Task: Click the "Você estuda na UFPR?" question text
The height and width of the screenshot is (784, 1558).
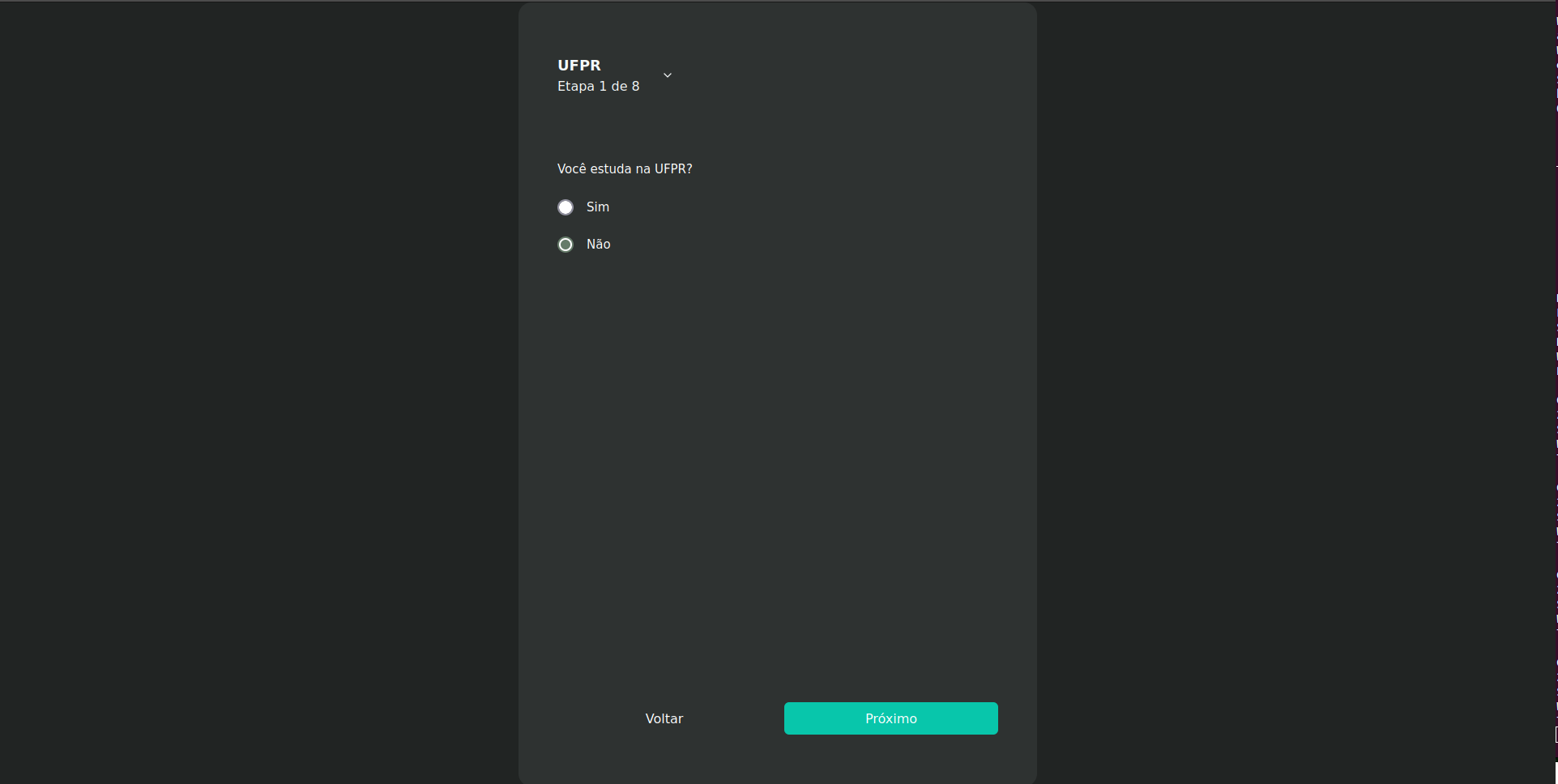Action: tap(625, 168)
